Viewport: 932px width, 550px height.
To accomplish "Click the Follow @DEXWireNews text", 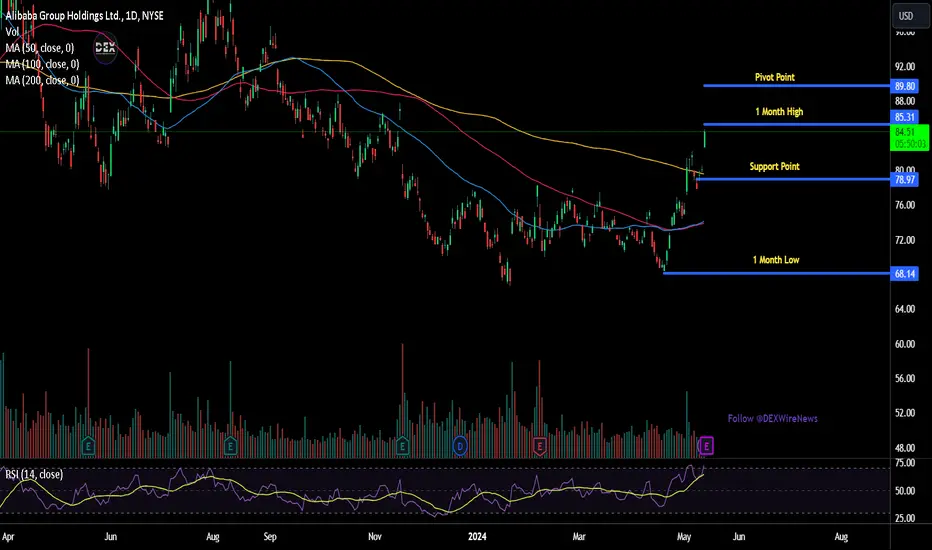I will pyautogui.click(x=773, y=419).
